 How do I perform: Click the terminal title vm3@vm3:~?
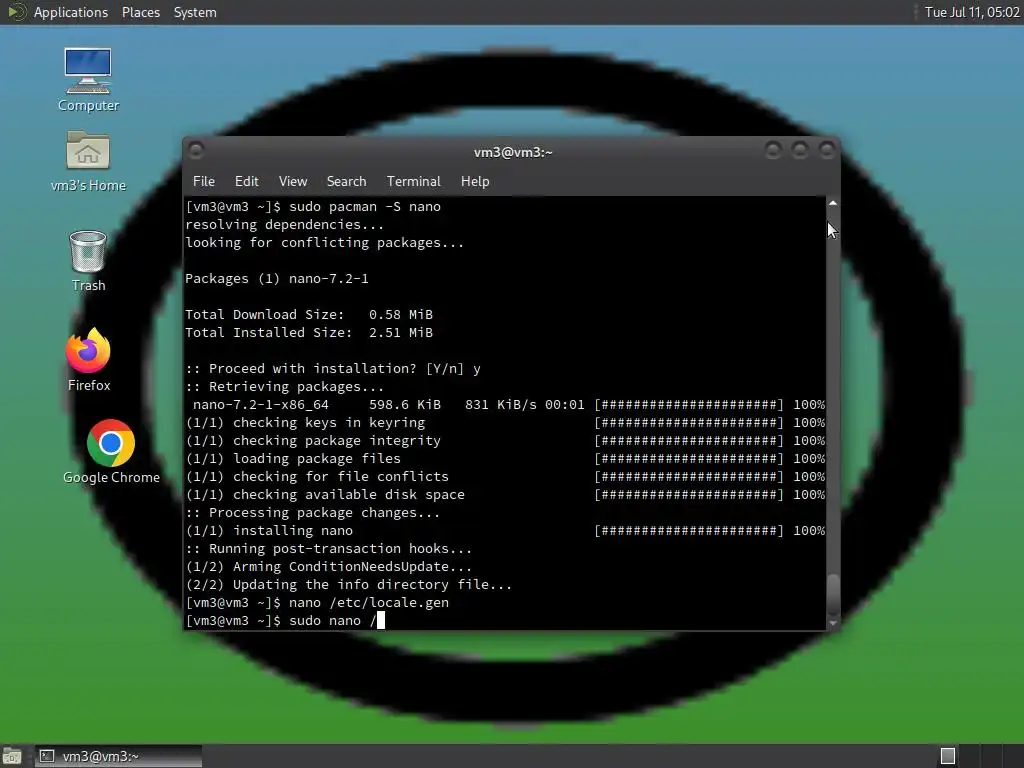click(513, 152)
